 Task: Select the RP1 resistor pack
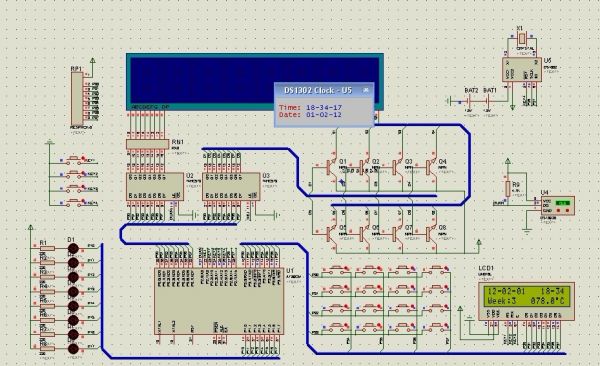(x=77, y=99)
